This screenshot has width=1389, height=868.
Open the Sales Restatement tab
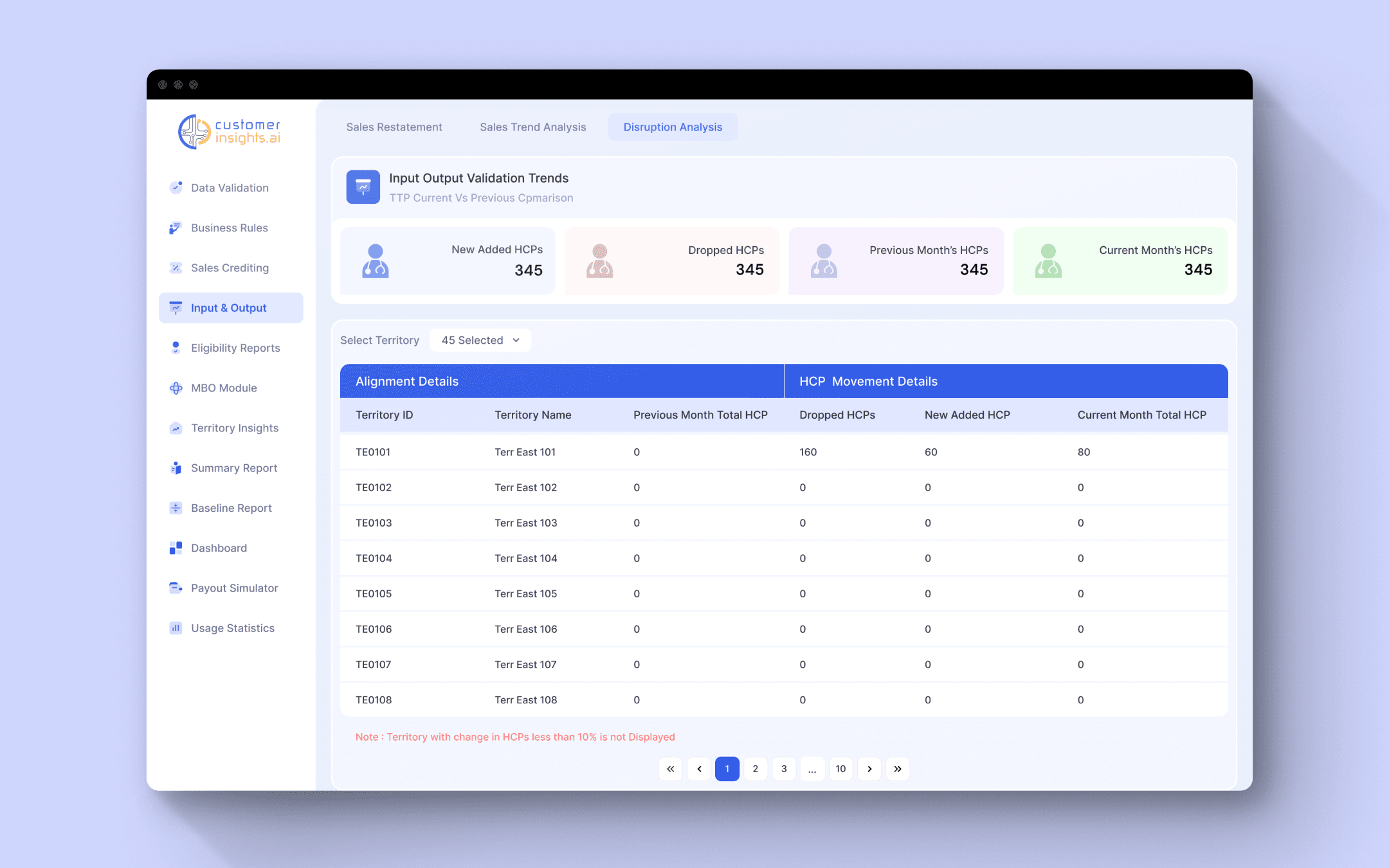coord(394,127)
